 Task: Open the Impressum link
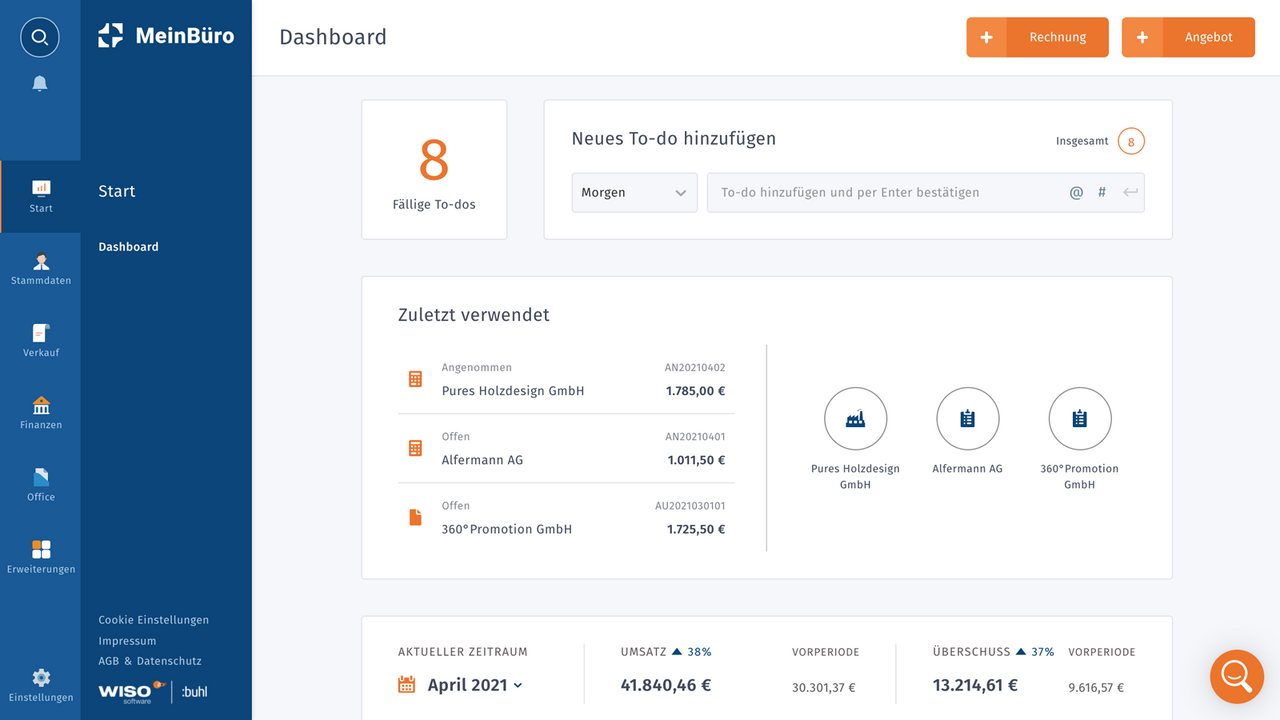[x=127, y=640]
